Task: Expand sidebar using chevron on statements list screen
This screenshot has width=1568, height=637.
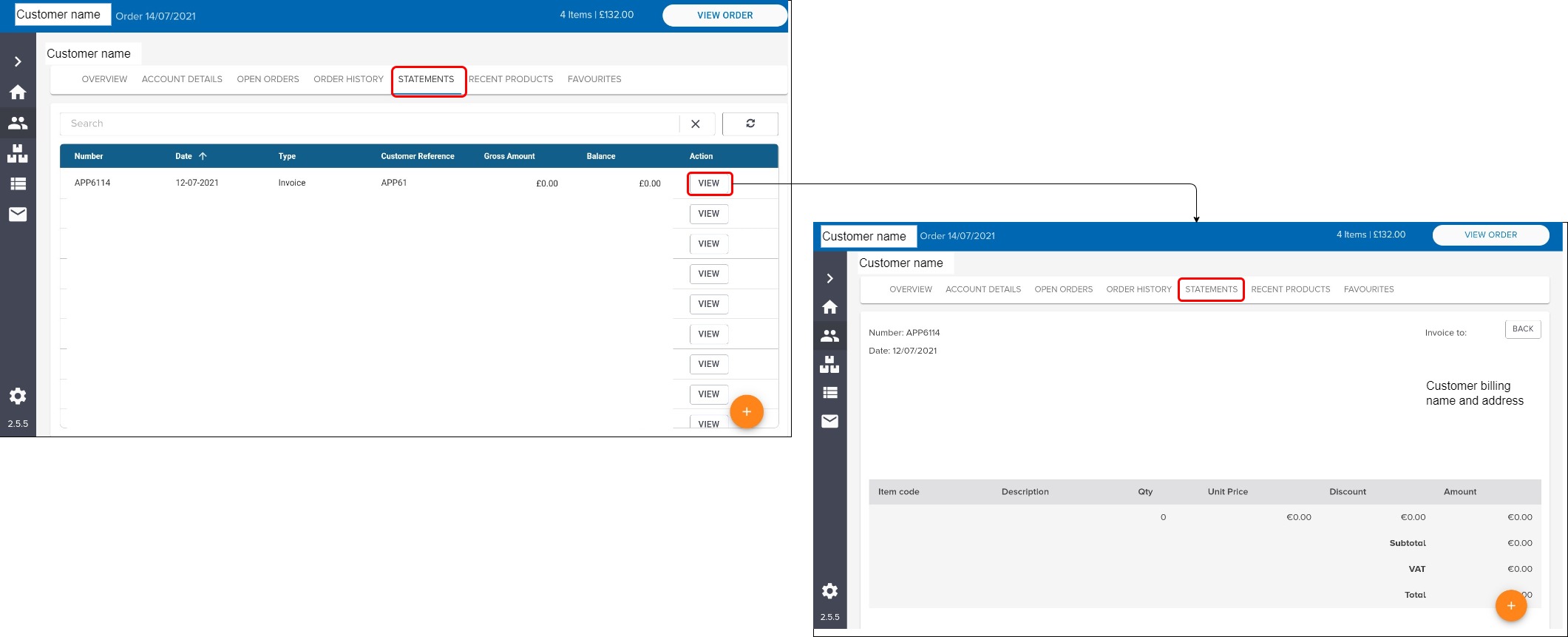Action: 18,62
